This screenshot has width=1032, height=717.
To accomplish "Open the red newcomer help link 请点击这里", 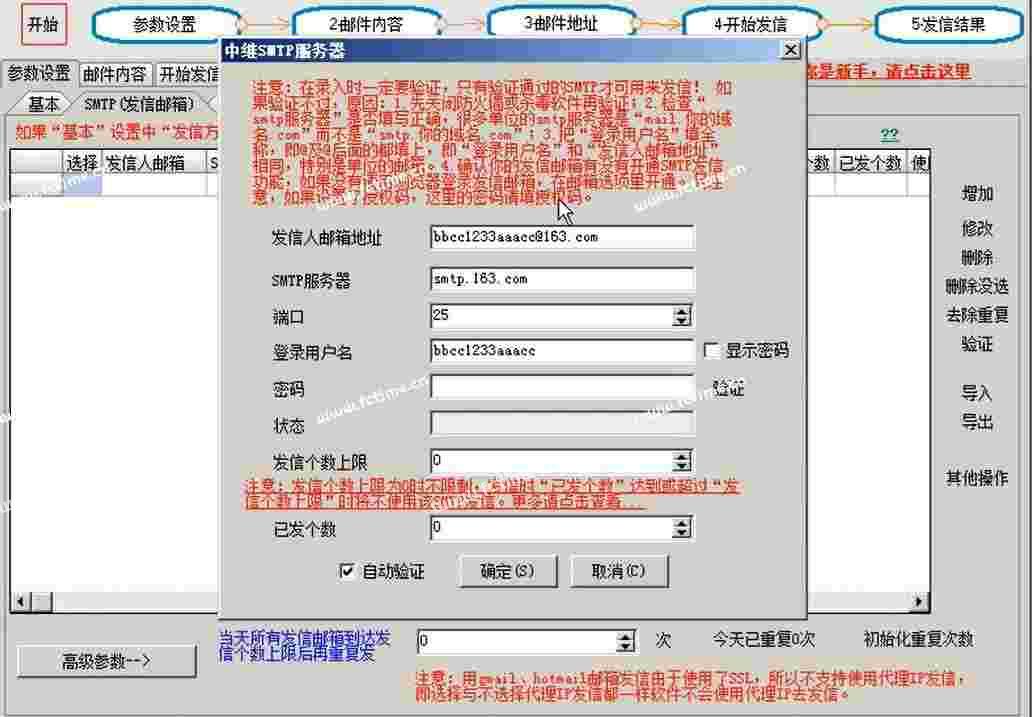I will tap(928, 72).
